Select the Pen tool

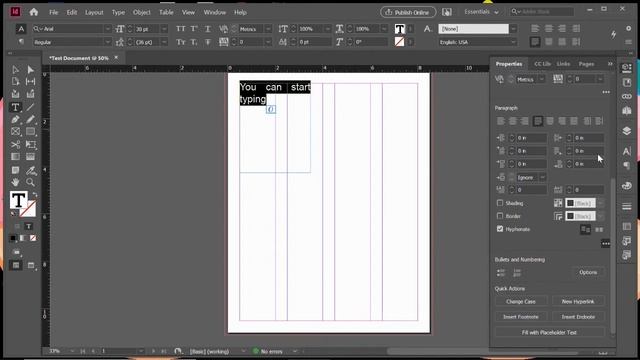click(x=16, y=119)
